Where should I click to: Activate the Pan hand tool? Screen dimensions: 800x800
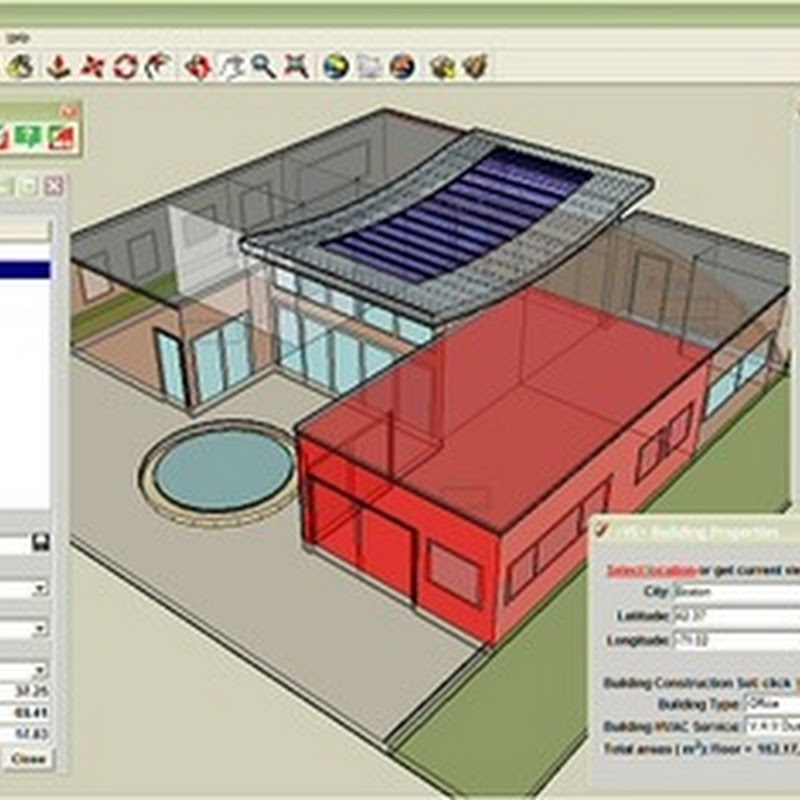click(x=232, y=67)
